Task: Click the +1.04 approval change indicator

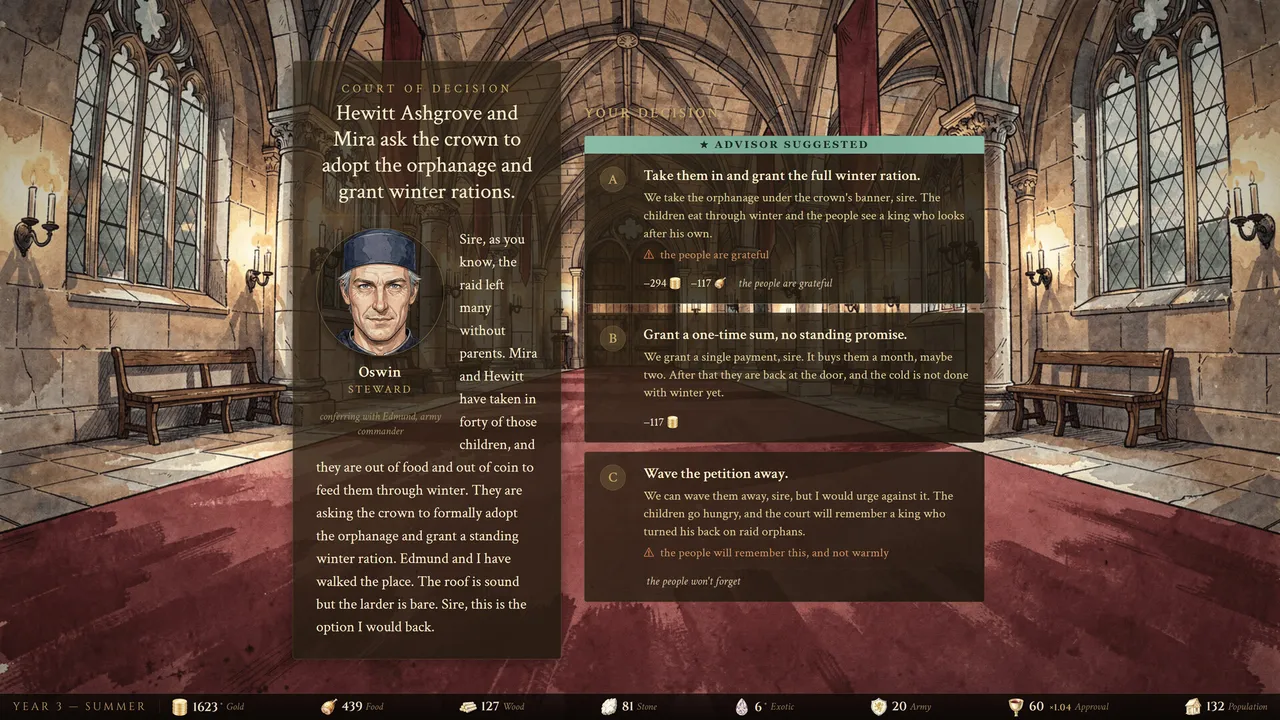Action: coord(1059,707)
